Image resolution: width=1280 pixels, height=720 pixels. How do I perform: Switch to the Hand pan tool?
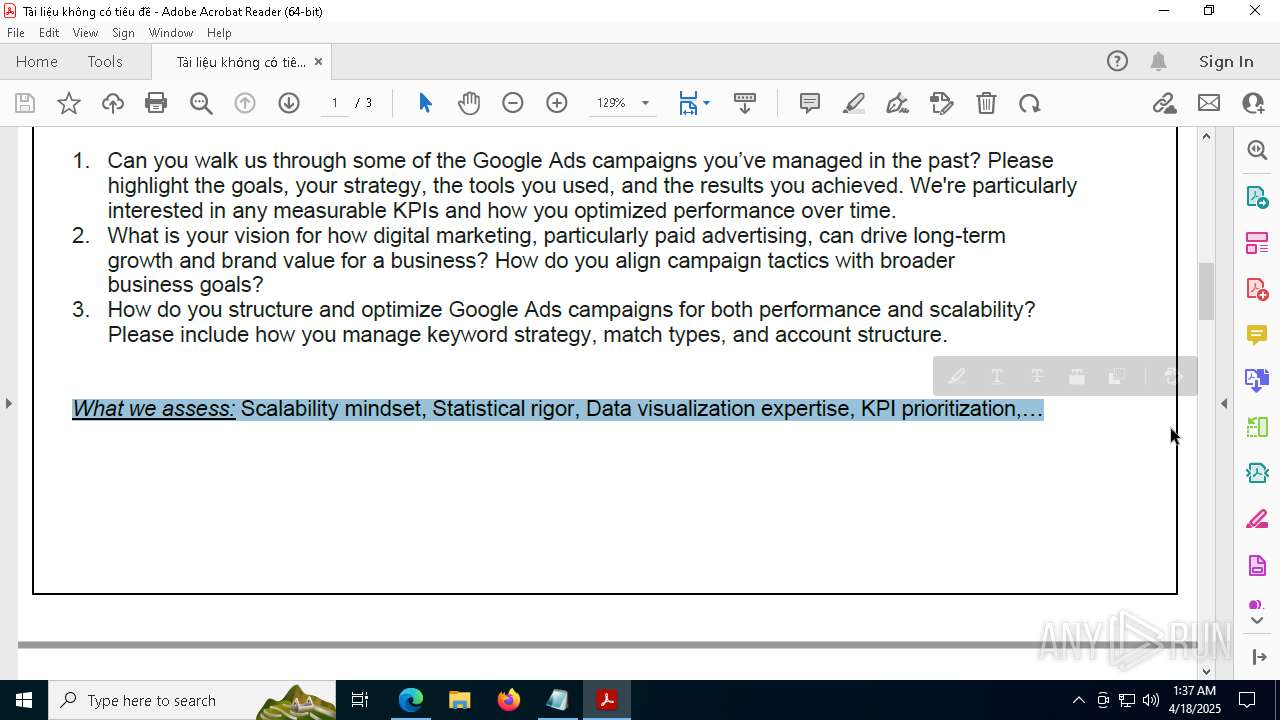pos(469,103)
